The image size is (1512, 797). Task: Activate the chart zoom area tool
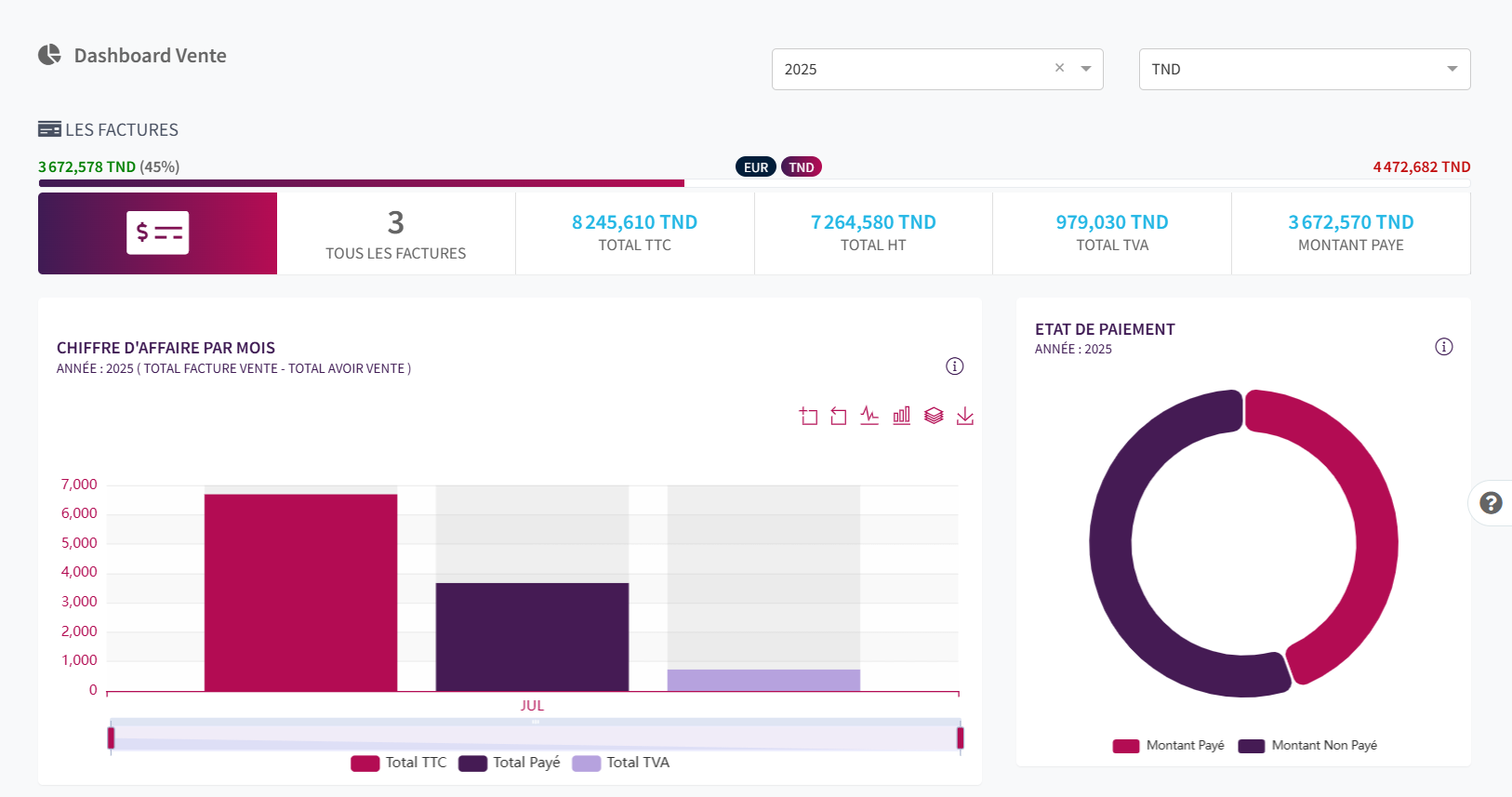(808, 416)
